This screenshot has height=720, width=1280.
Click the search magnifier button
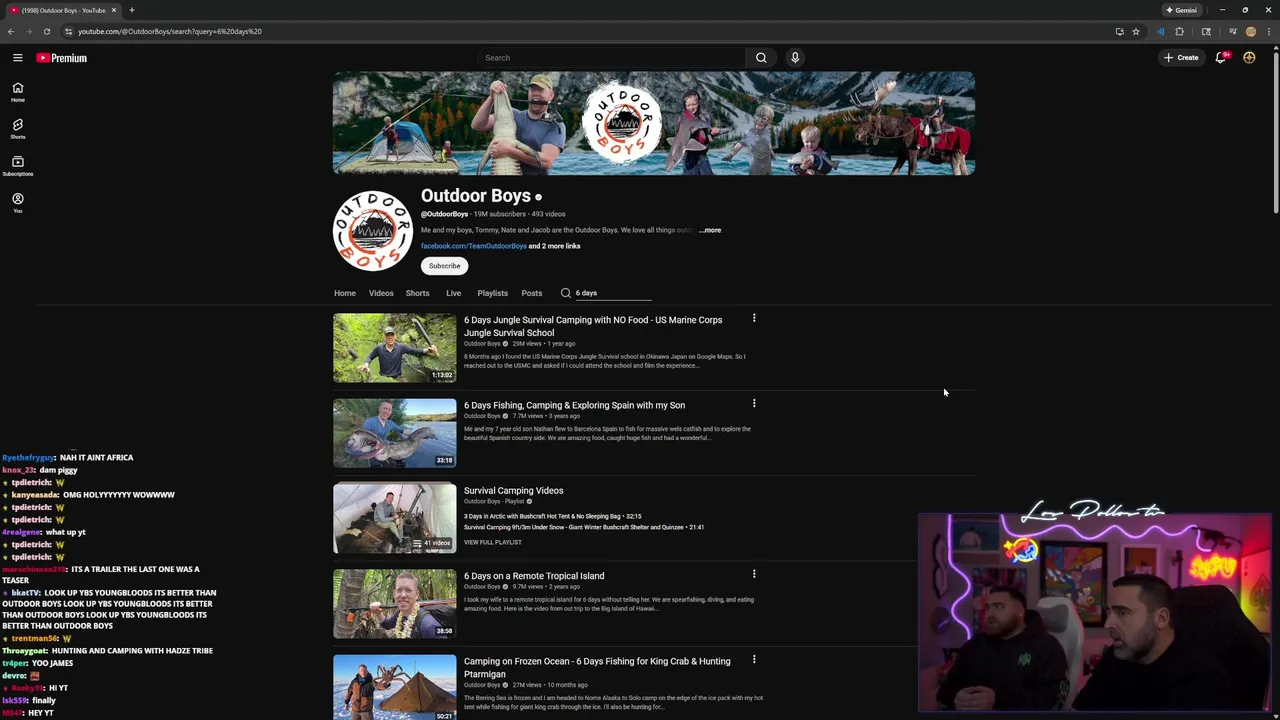(761, 58)
